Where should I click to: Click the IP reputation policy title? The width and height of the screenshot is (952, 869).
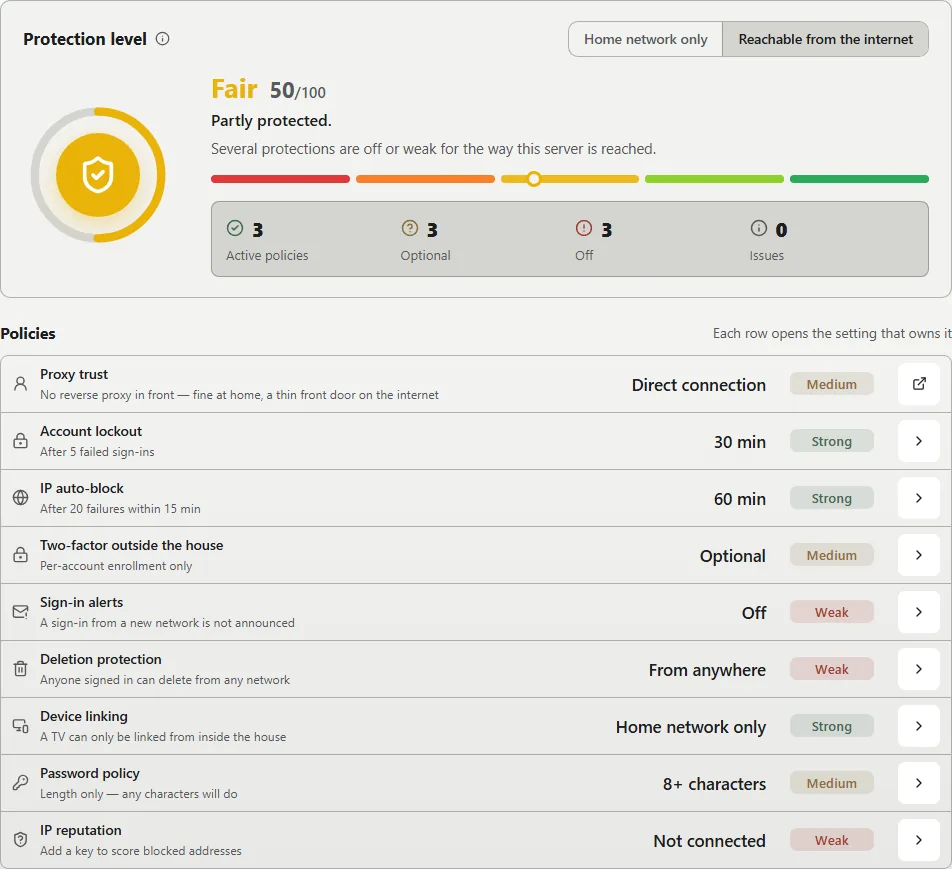tap(81, 830)
